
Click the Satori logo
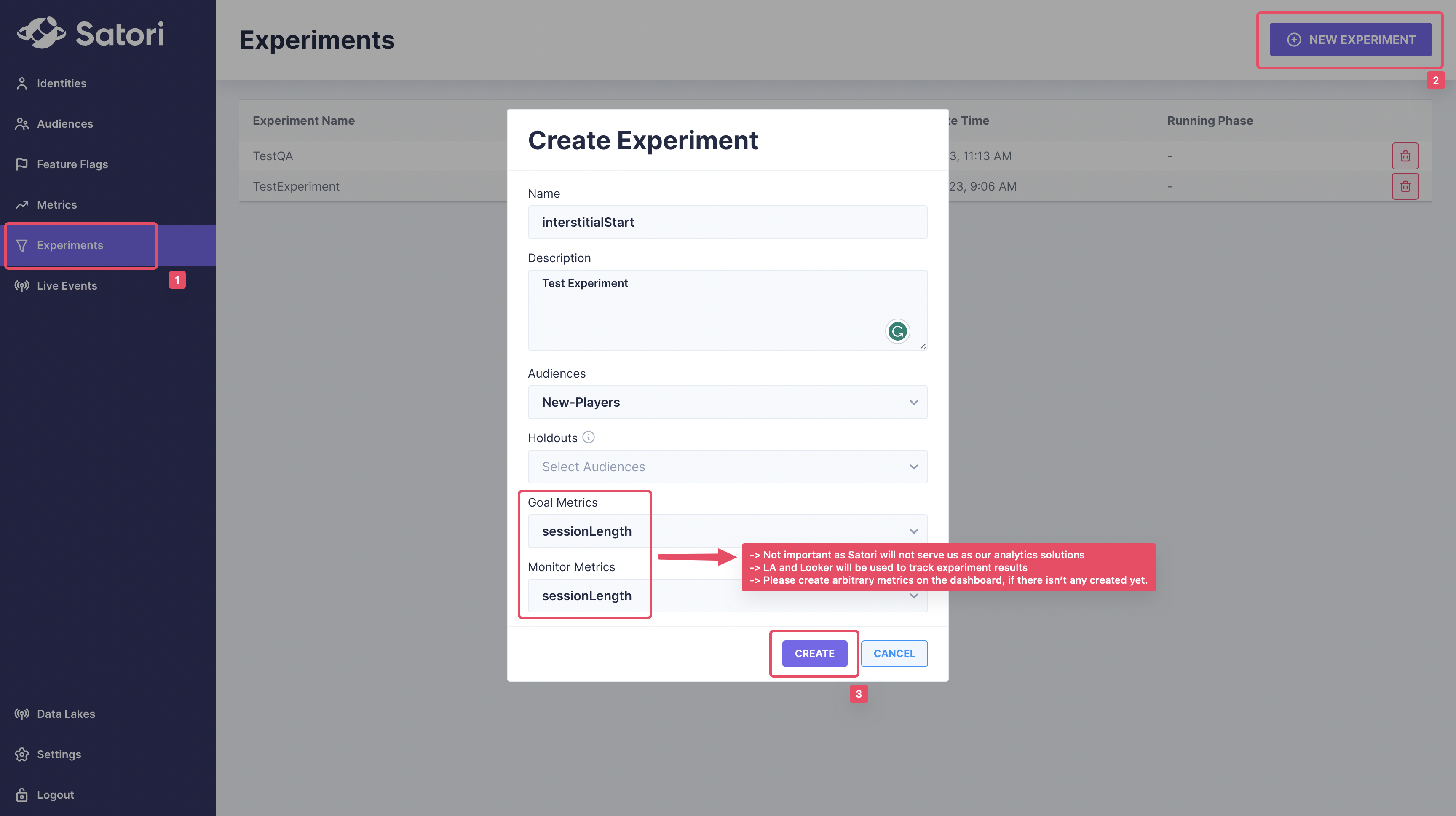pos(91,33)
